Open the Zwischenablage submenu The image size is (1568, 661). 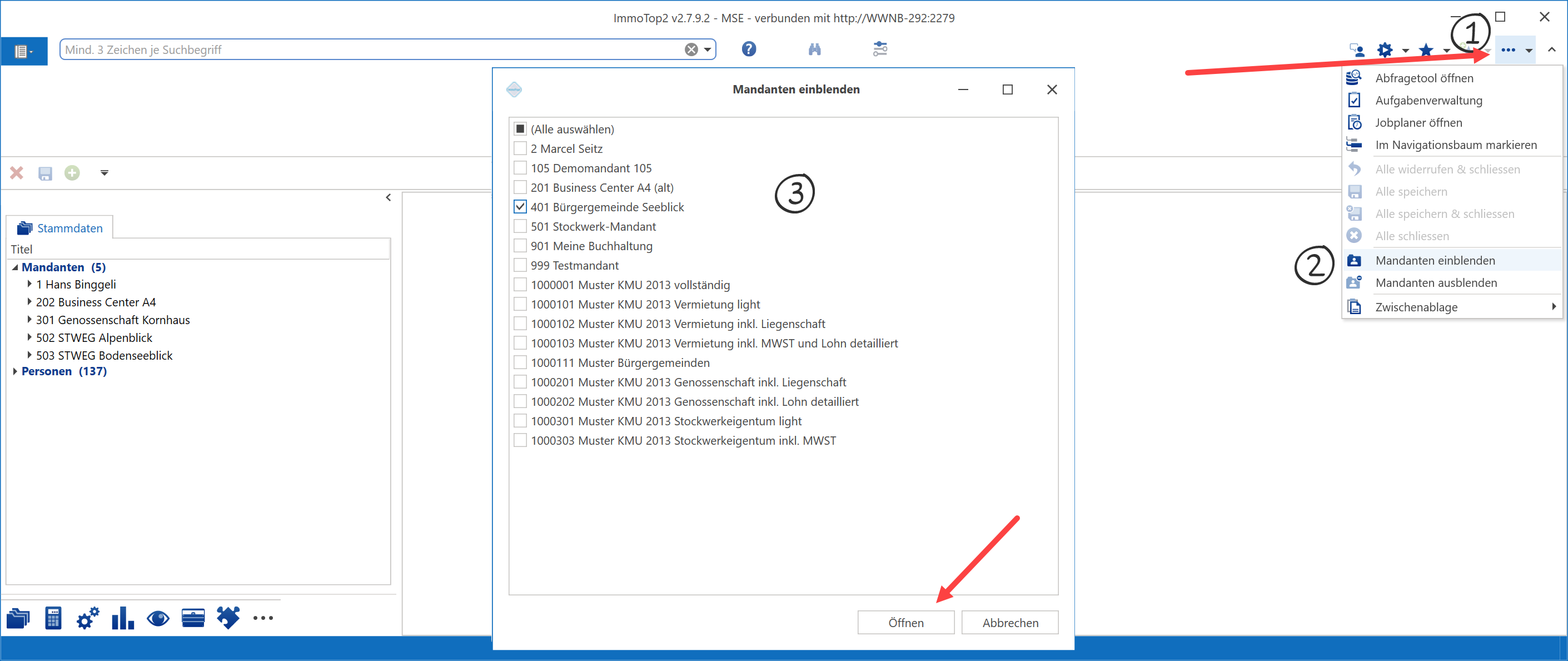click(1452, 307)
